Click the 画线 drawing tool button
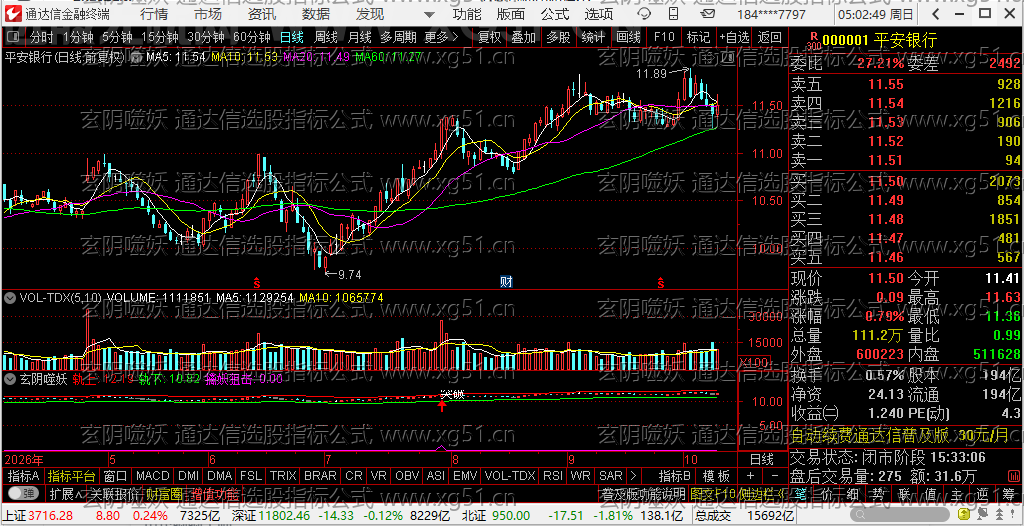This screenshot has width=1024, height=526. [628, 37]
